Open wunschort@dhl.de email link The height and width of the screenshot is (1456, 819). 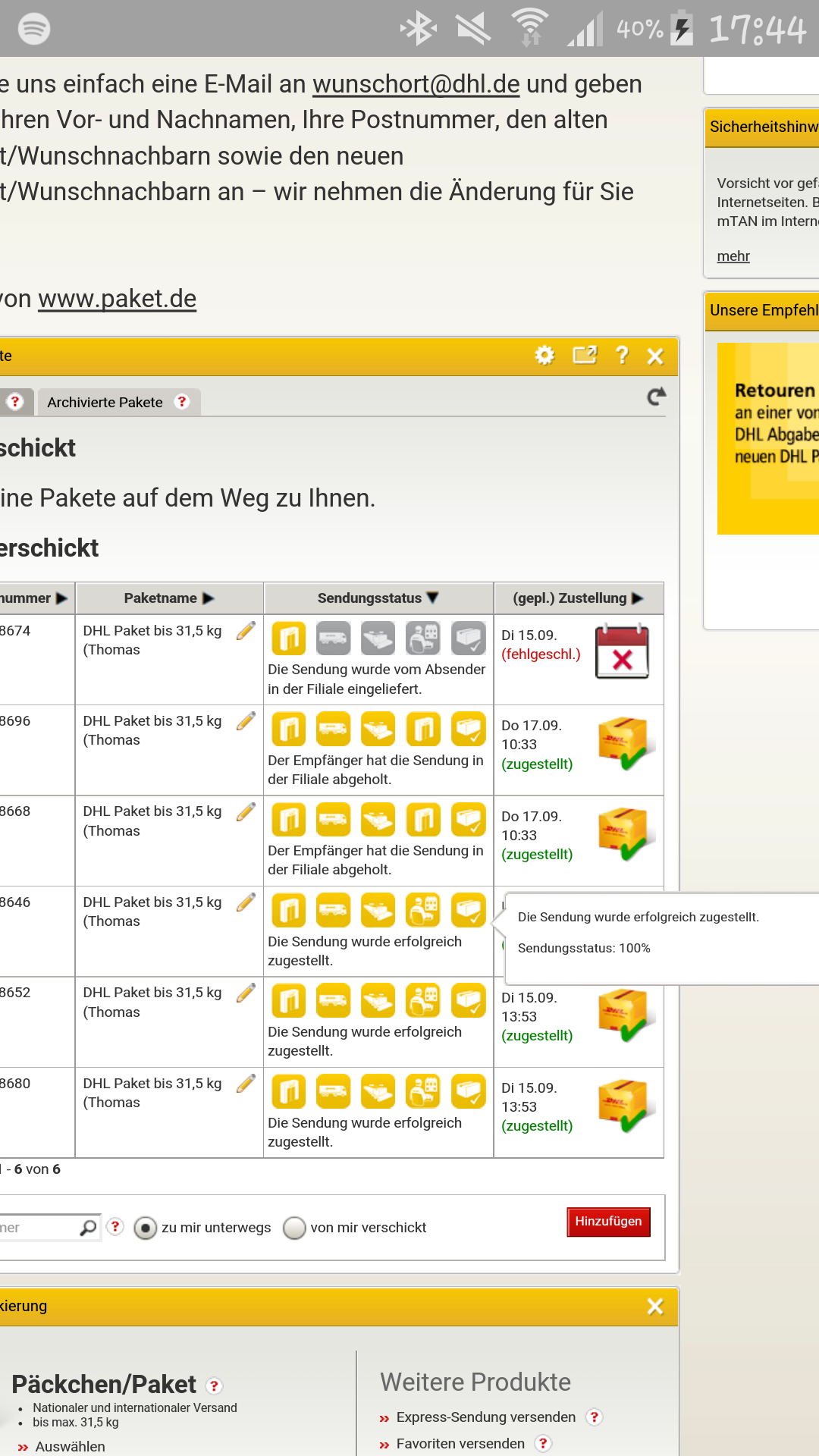(x=416, y=84)
